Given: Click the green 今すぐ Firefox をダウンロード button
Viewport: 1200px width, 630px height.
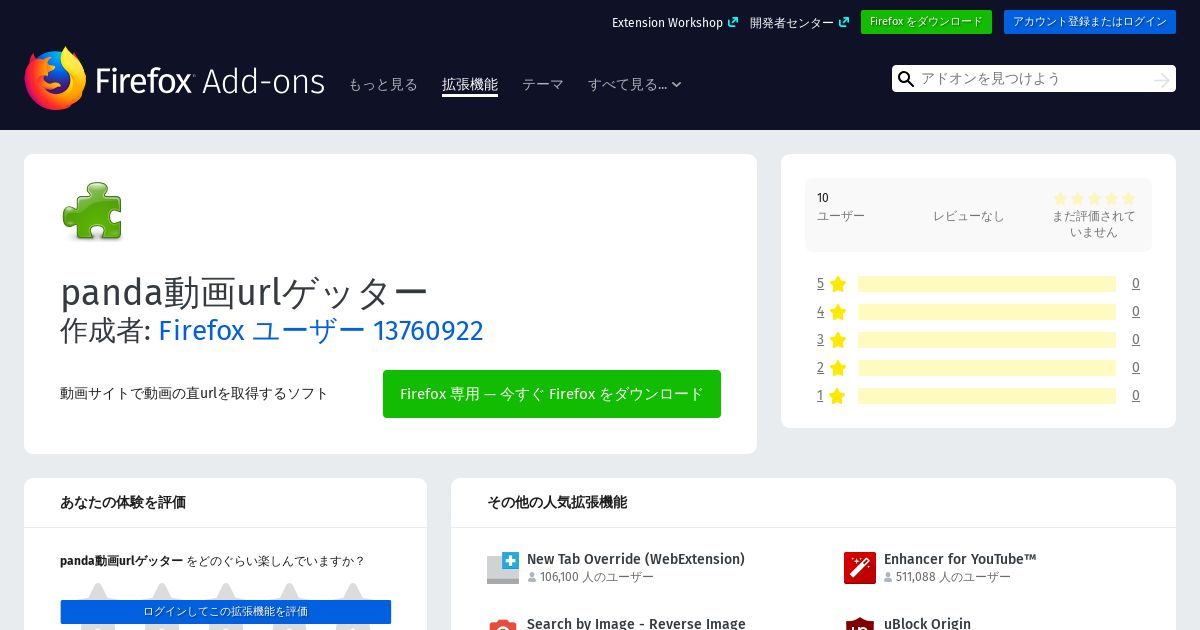Looking at the screenshot, I should tap(552, 394).
